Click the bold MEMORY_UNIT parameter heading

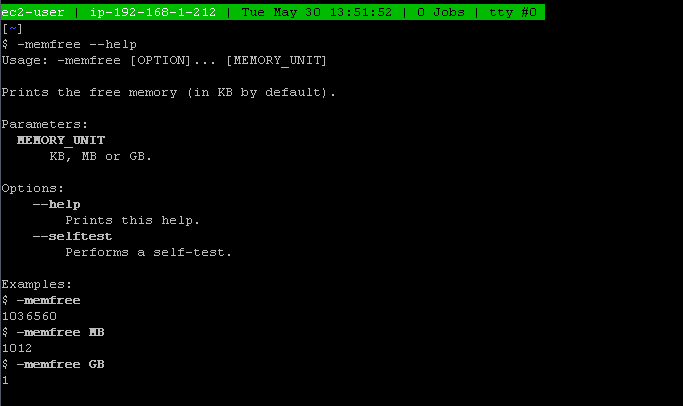[x=61, y=140]
